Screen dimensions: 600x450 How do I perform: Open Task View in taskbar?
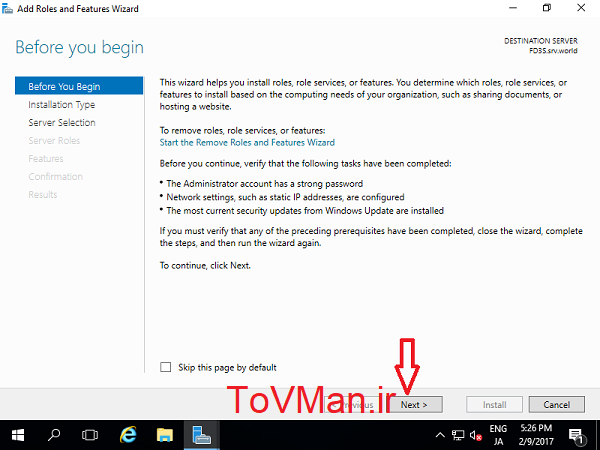tap(90, 435)
